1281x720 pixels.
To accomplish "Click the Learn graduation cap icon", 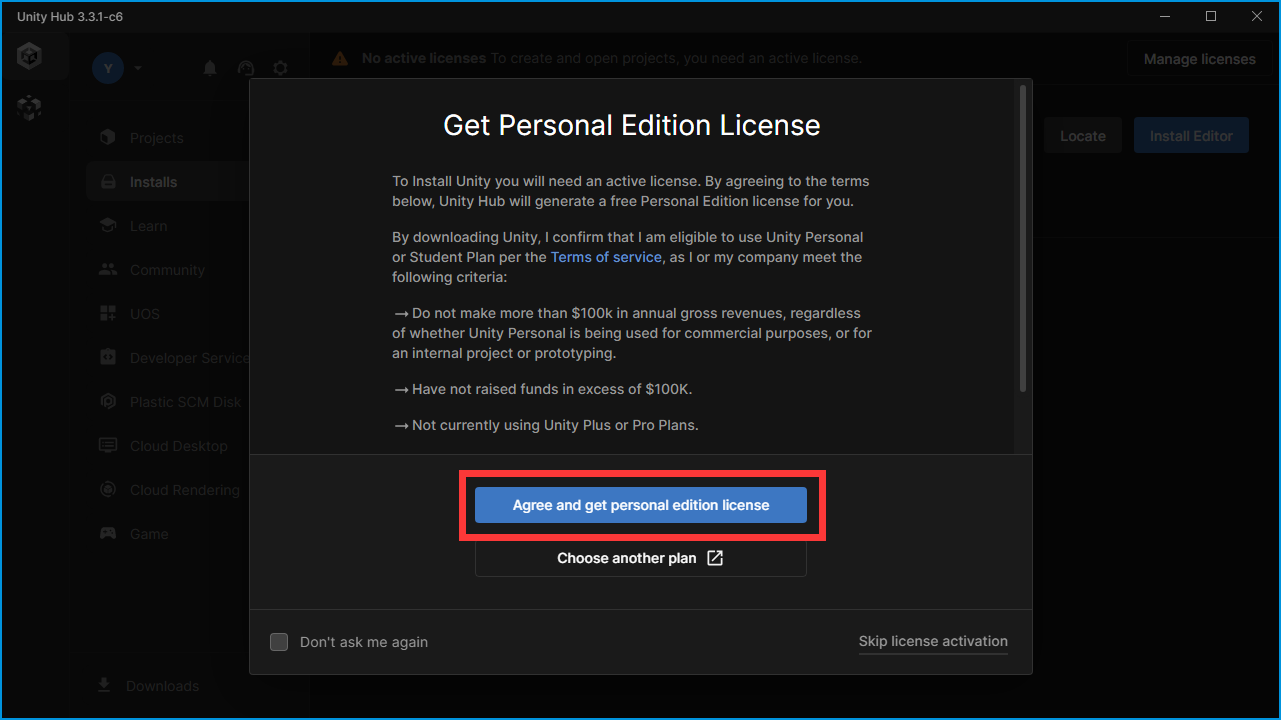I will 108,226.
